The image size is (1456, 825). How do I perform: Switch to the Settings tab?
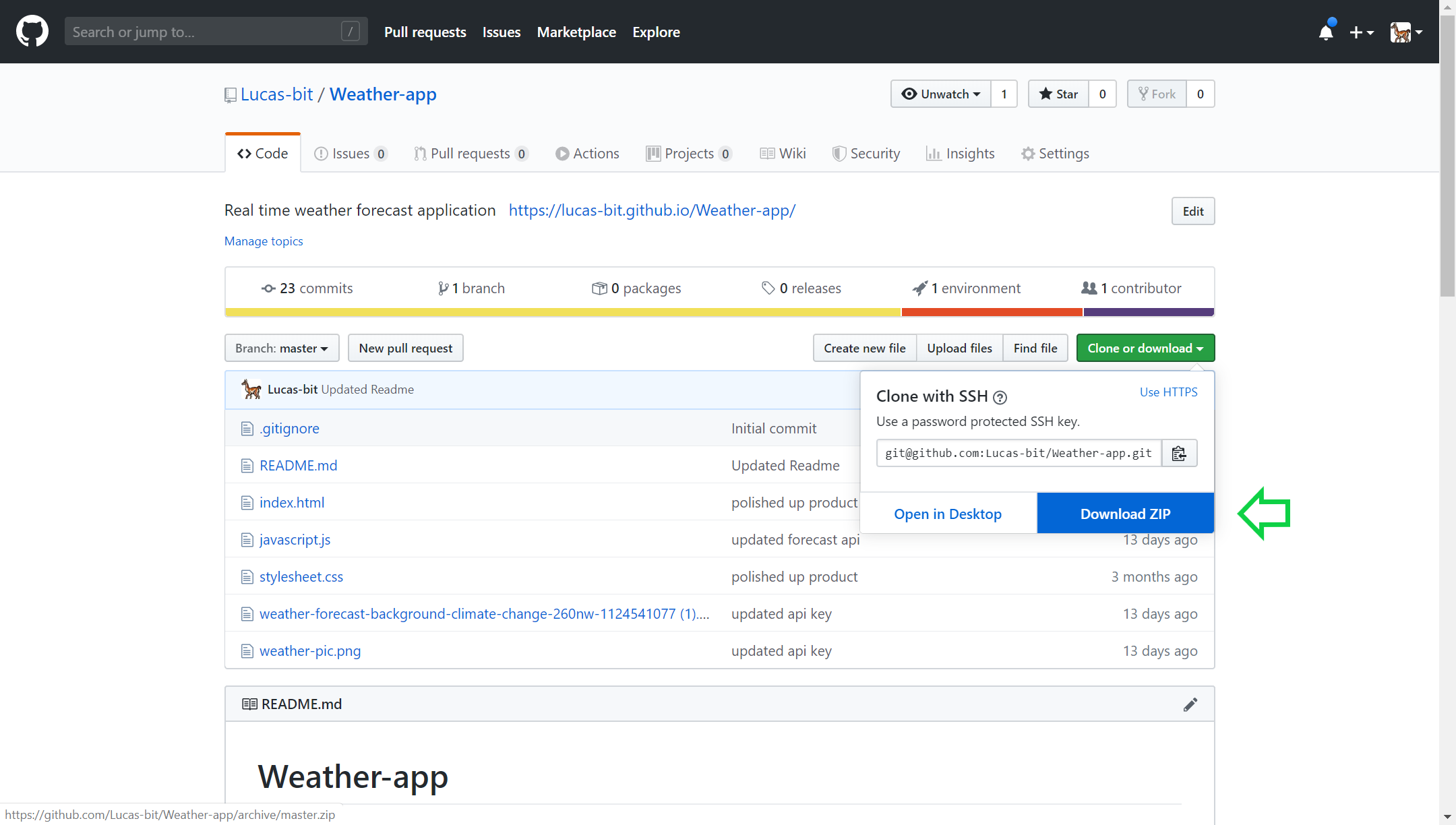tap(1056, 153)
